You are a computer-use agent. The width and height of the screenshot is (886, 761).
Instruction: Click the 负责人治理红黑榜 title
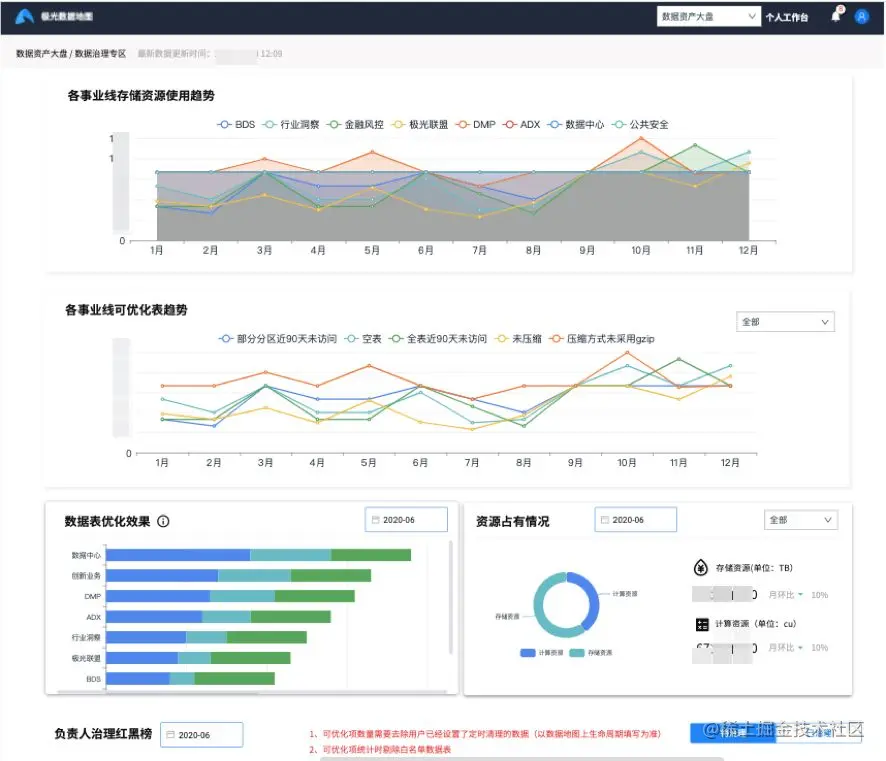tap(103, 733)
